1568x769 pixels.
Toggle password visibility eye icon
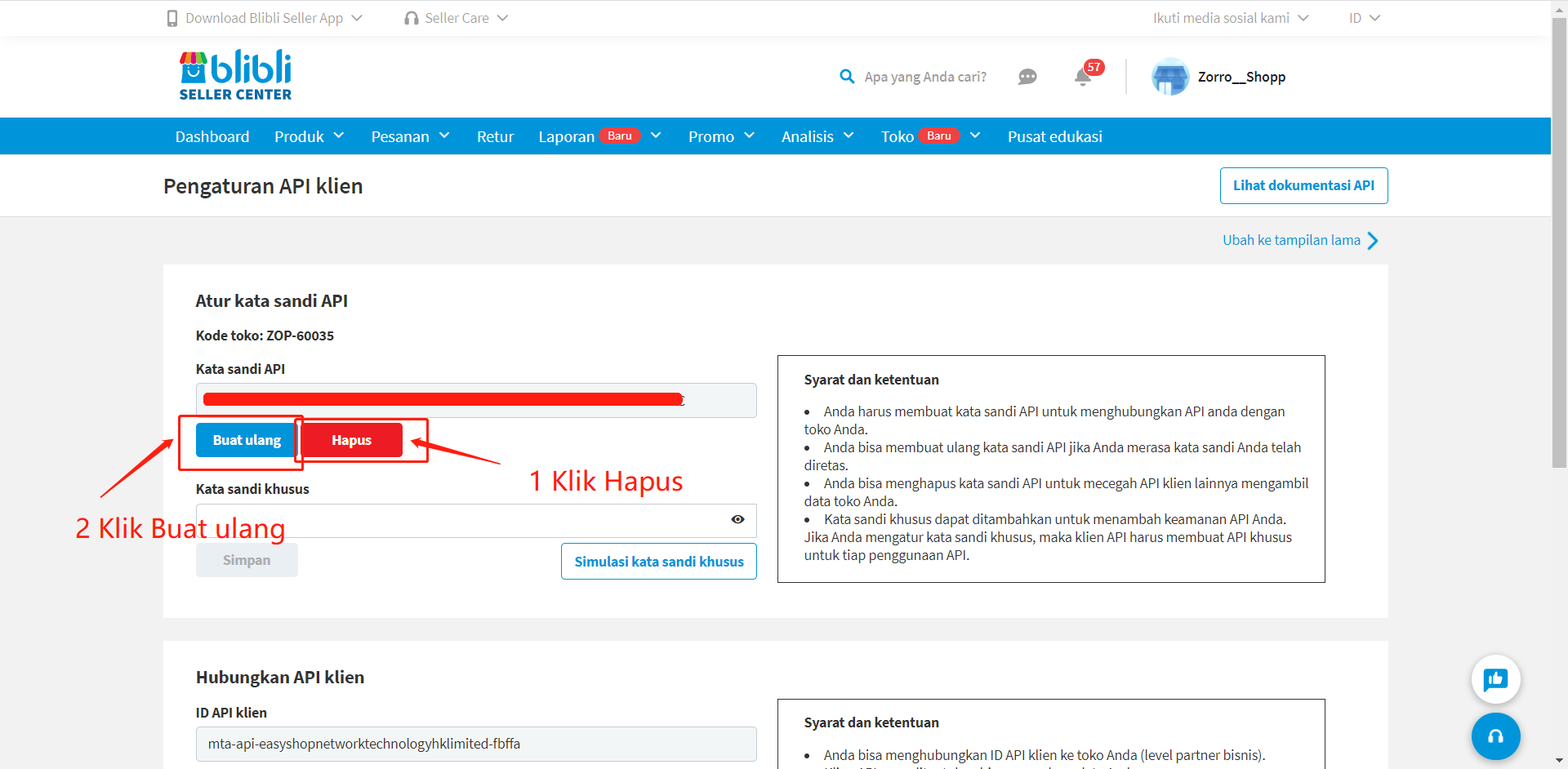tap(737, 519)
